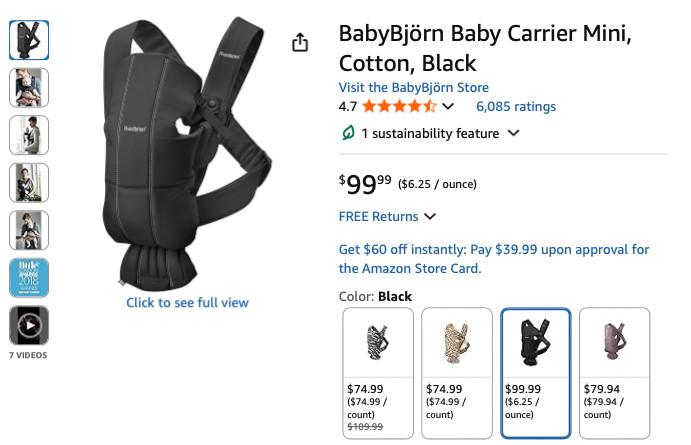The height and width of the screenshot is (445, 691).
Task: Click to see full view link
Action: pyautogui.click(x=187, y=302)
